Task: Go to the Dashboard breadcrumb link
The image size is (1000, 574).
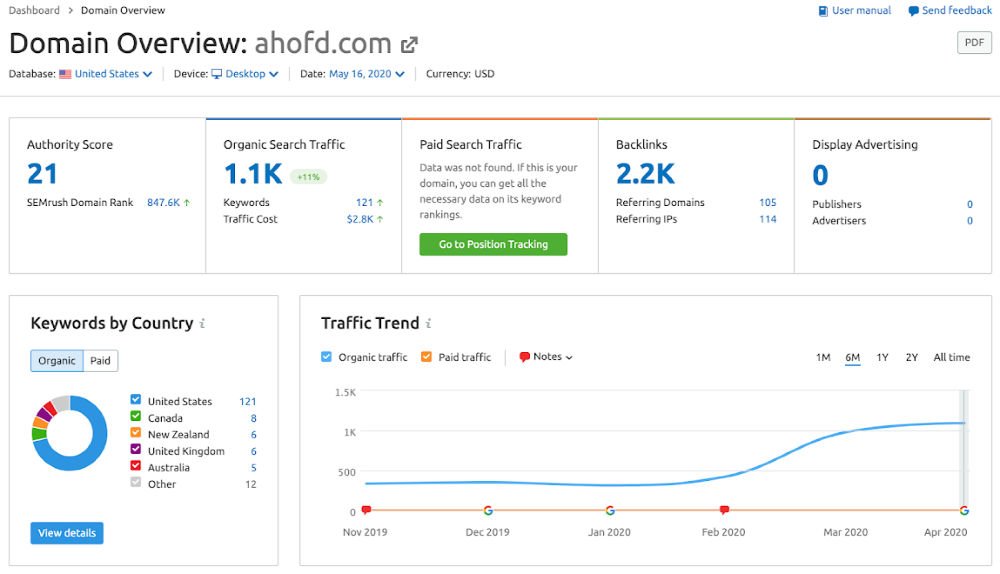Action: (34, 11)
